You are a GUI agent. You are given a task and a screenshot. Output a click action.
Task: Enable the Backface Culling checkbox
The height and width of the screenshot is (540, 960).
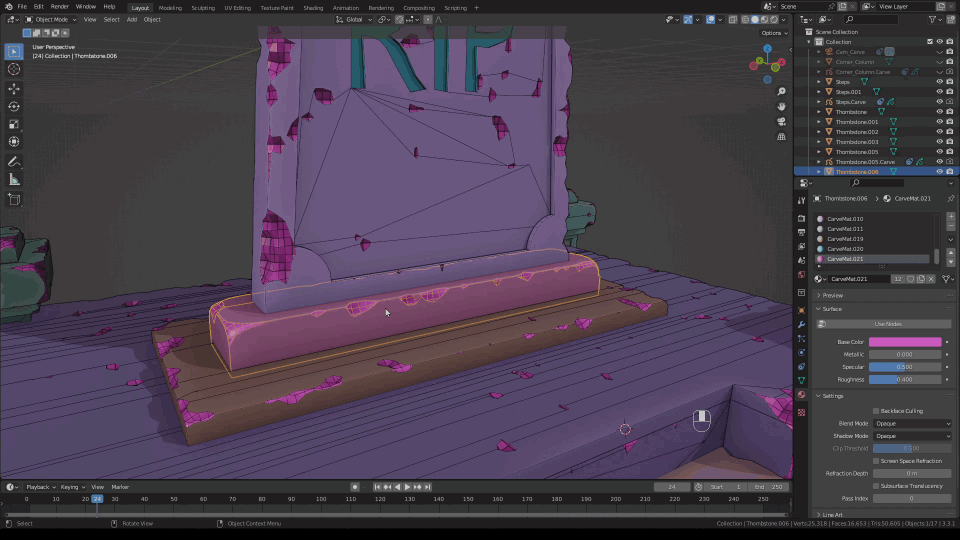[876, 411]
